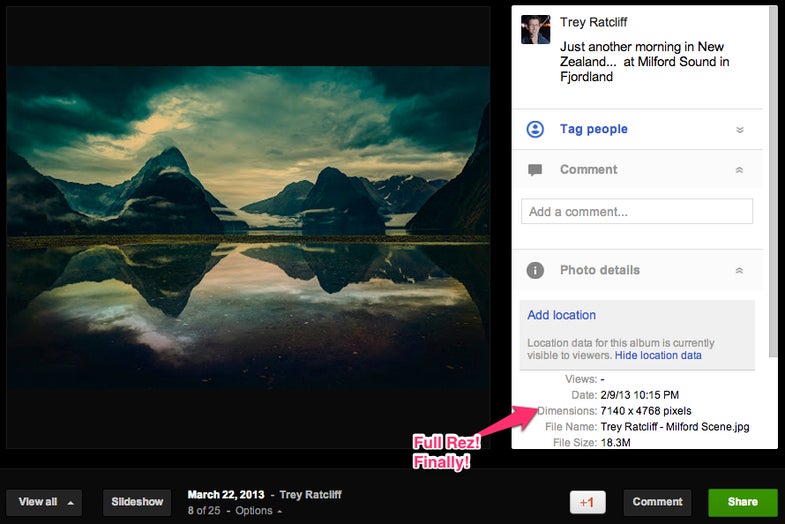Click Hide location data link
Image resolution: width=785 pixels, height=524 pixels.
pyautogui.click(x=658, y=355)
